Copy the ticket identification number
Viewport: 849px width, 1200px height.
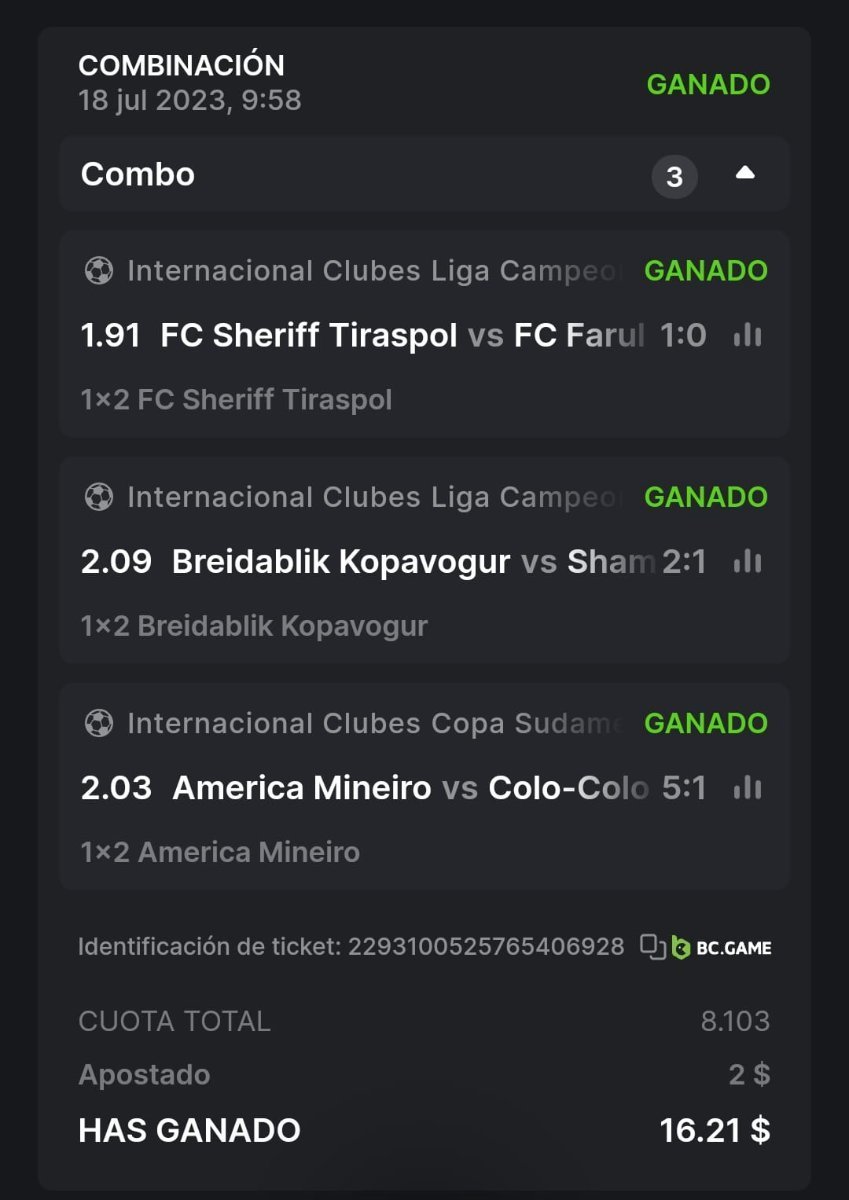pos(653,946)
